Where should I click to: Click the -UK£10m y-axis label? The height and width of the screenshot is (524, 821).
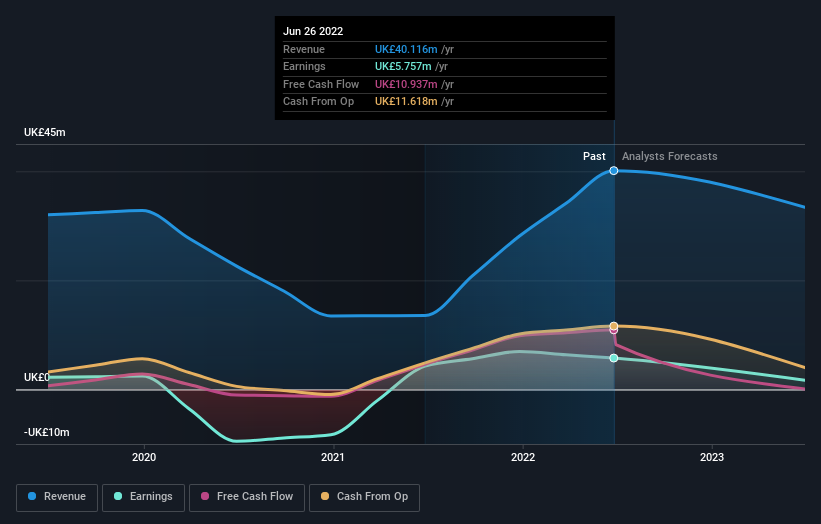tap(47, 432)
